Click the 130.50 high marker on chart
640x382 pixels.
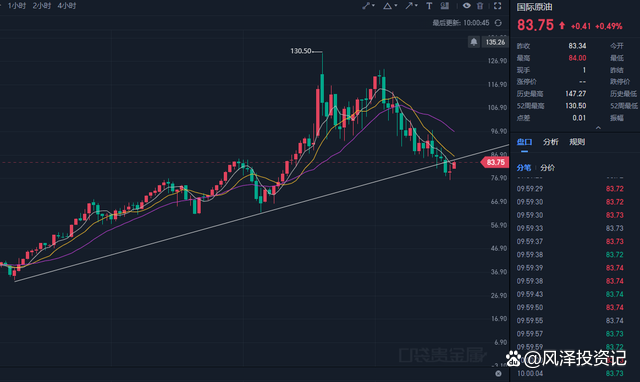pos(301,51)
